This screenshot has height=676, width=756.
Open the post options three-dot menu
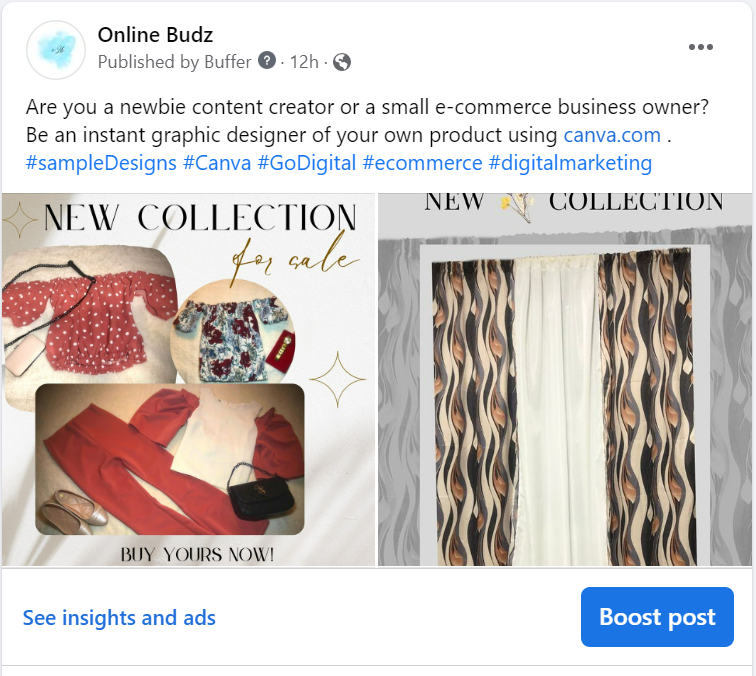coord(701,47)
